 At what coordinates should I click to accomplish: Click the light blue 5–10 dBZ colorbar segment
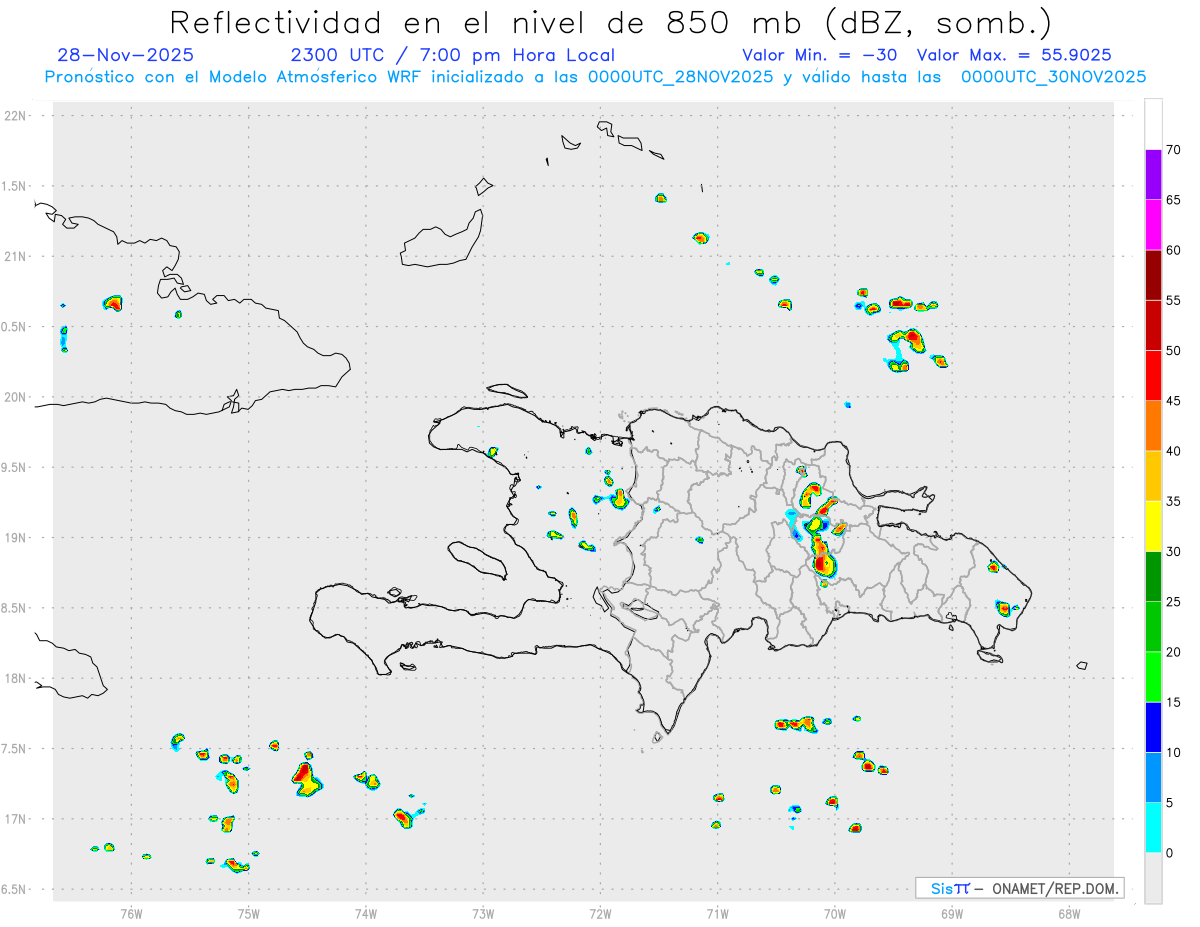pyautogui.click(x=1153, y=778)
